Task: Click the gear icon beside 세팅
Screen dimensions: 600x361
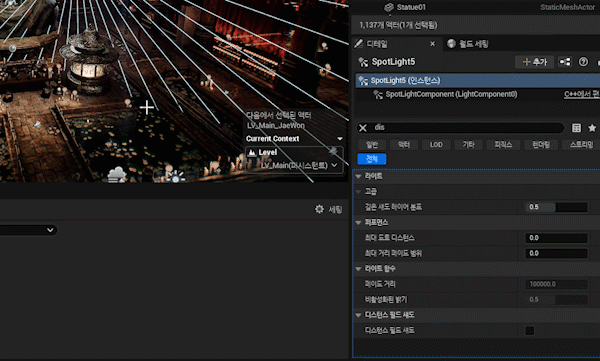Action: [x=319, y=209]
